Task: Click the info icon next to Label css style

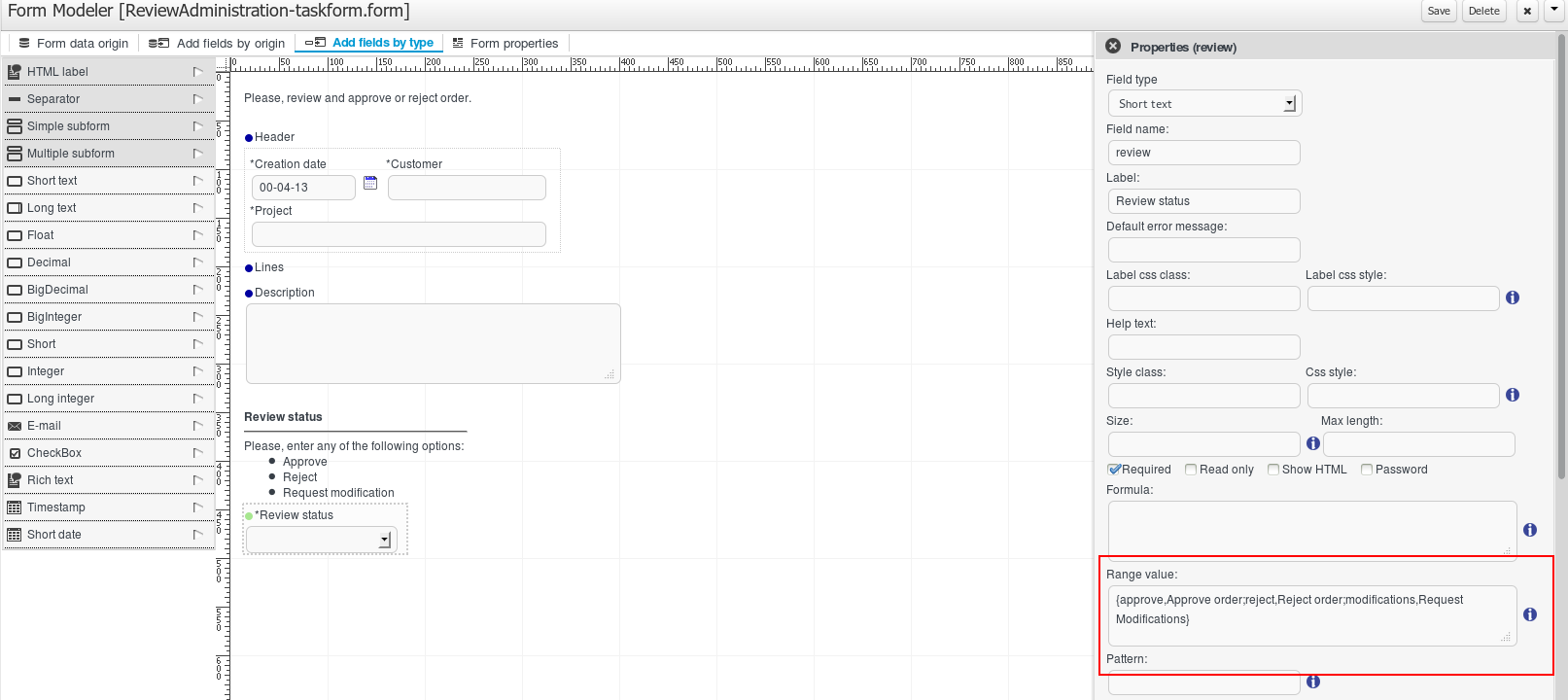Action: (1512, 297)
